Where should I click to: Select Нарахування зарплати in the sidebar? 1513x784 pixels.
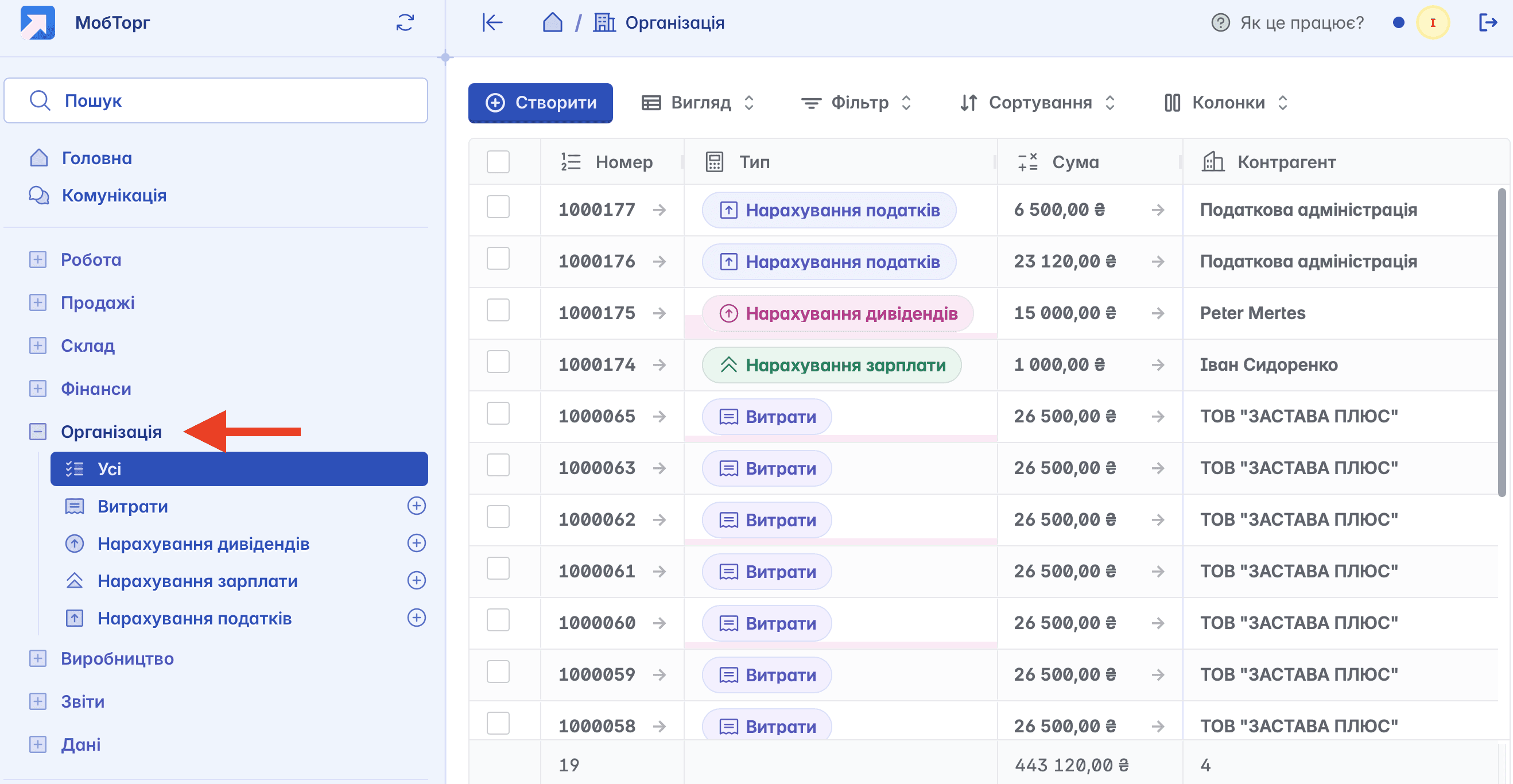(197, 581)
